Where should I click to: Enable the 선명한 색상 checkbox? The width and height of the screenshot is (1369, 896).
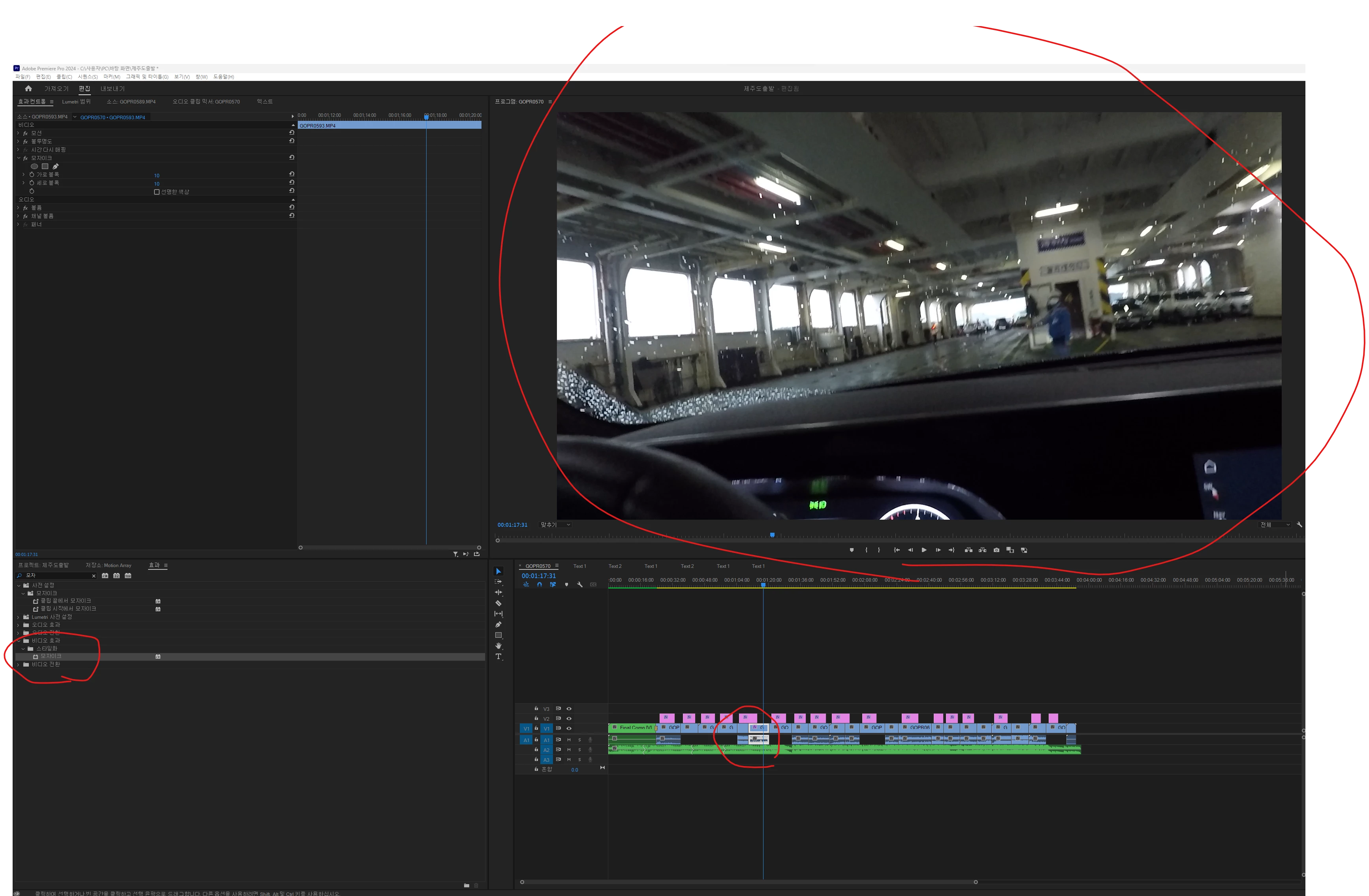coord(156,192)
